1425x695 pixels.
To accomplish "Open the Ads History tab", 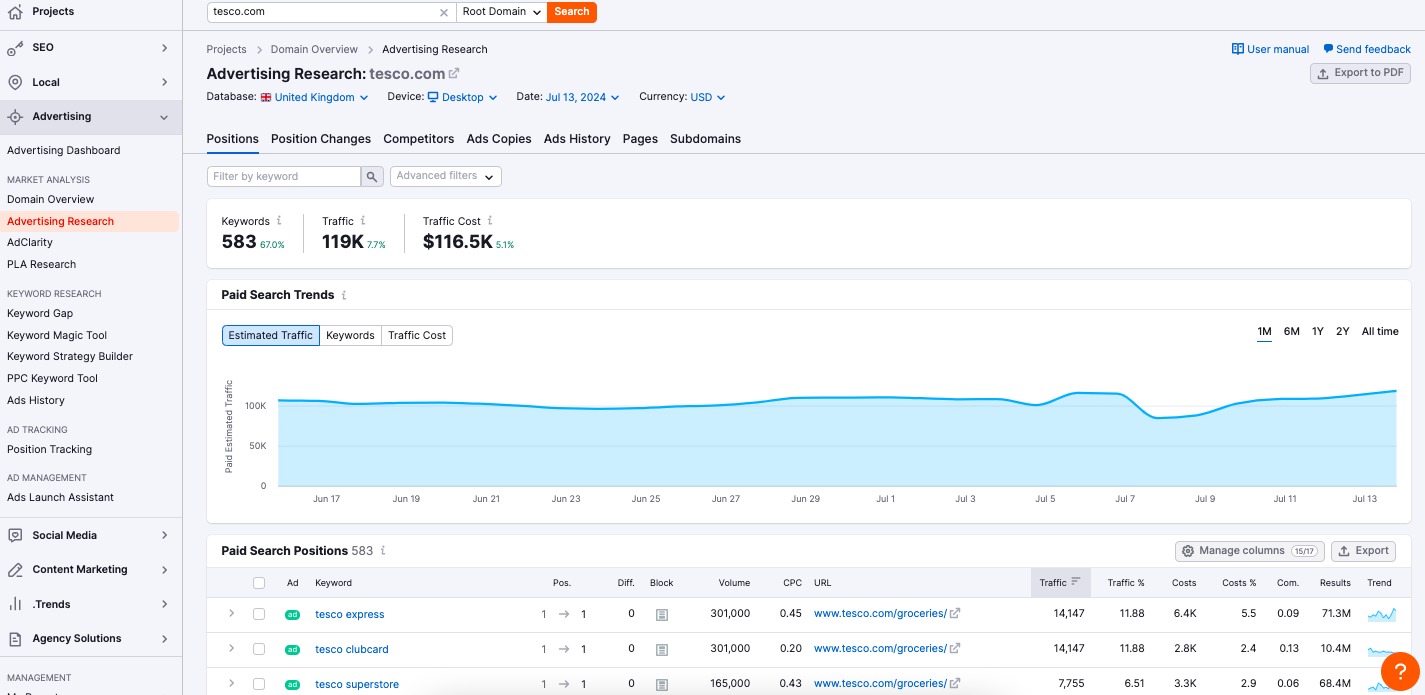I will point(577,139).
